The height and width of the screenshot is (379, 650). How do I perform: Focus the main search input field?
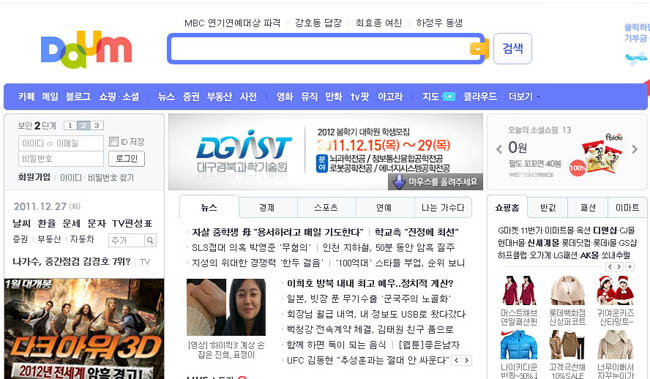click(x=320, y=49)
